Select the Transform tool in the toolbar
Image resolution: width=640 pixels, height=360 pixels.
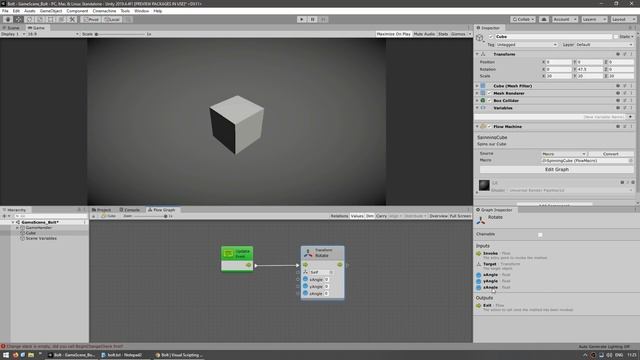(61, 19)
